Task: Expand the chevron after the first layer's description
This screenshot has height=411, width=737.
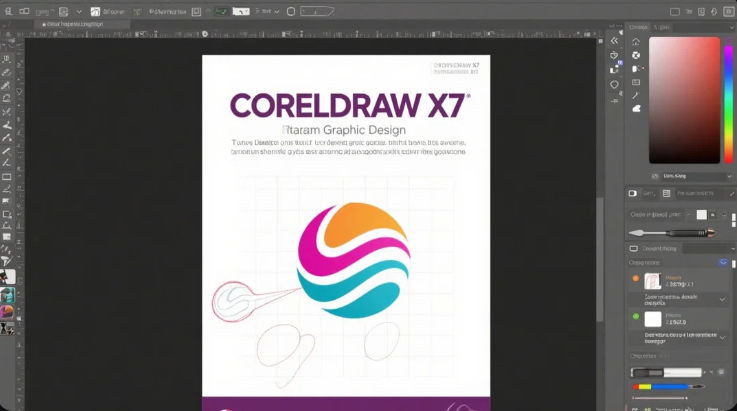Action: (722, 300)
